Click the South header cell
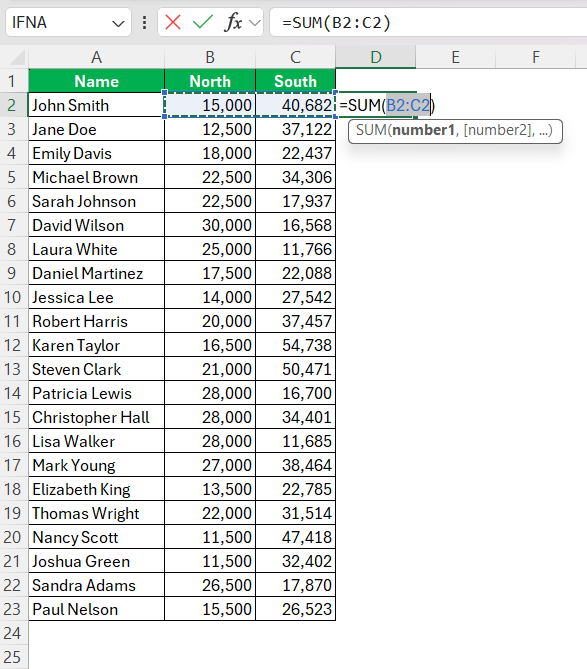Image resolution: width=587 pixels, height=669 pixels. pos(296,81)
